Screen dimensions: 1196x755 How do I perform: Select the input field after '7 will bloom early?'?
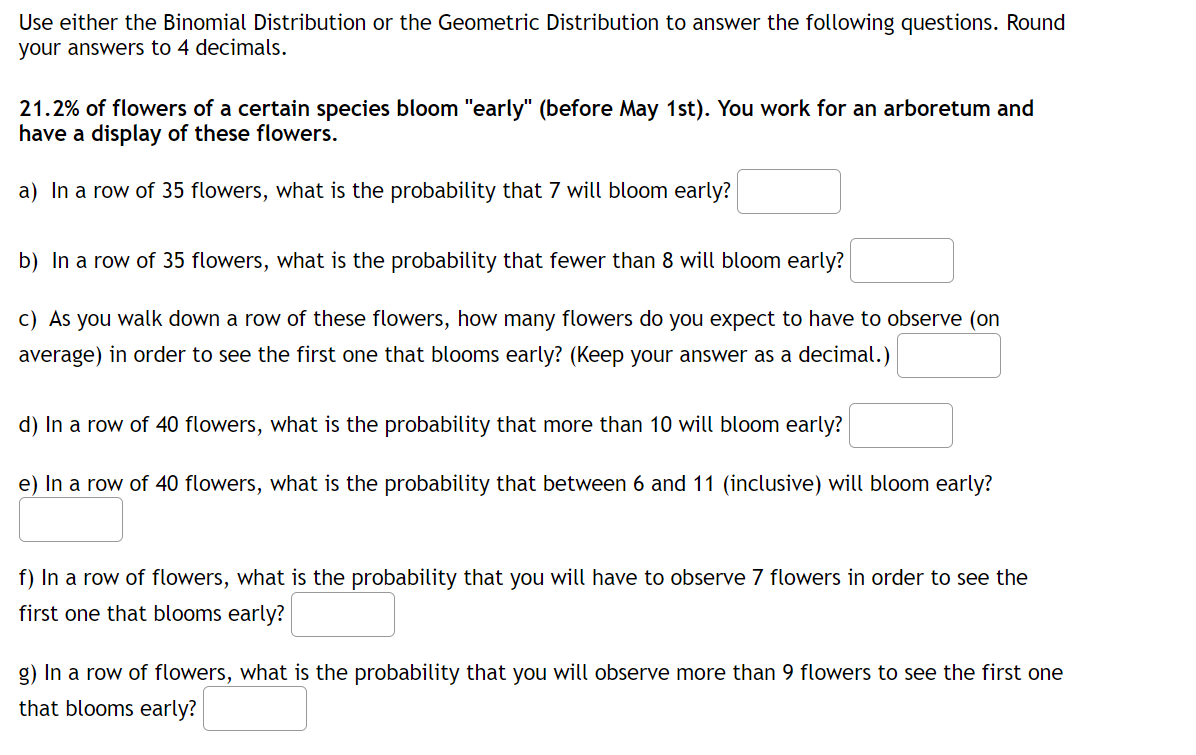[x=788, y=191]
